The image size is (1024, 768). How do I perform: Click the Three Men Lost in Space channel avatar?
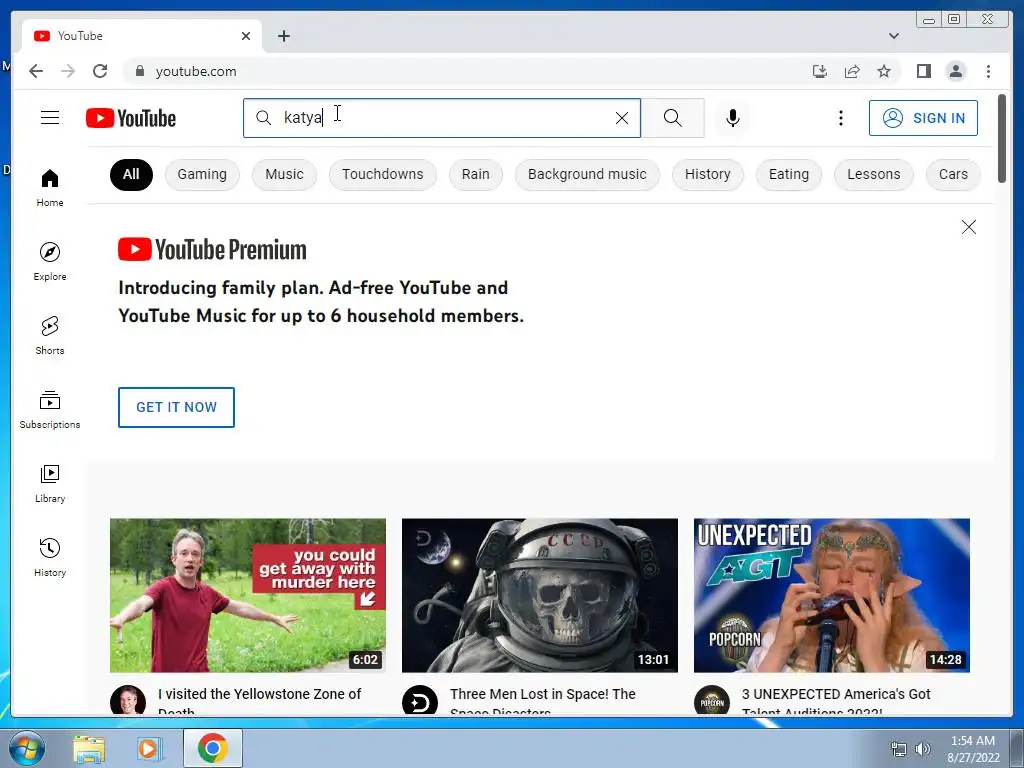tap(420, 699)
